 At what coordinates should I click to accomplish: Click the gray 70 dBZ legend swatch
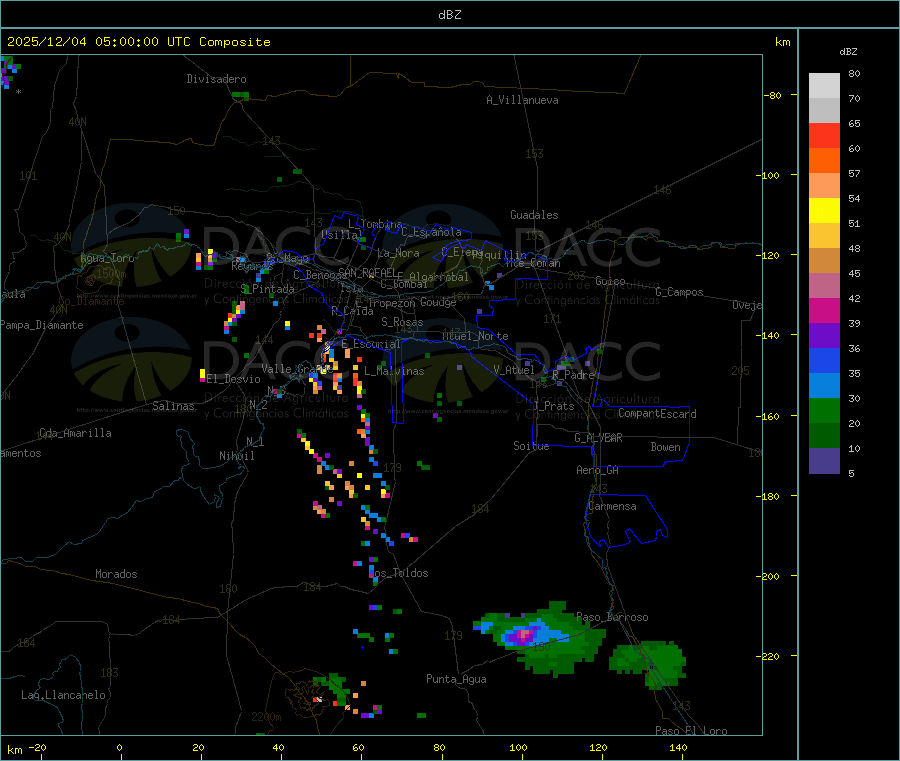pyautogui.click(x=824, y=111)
